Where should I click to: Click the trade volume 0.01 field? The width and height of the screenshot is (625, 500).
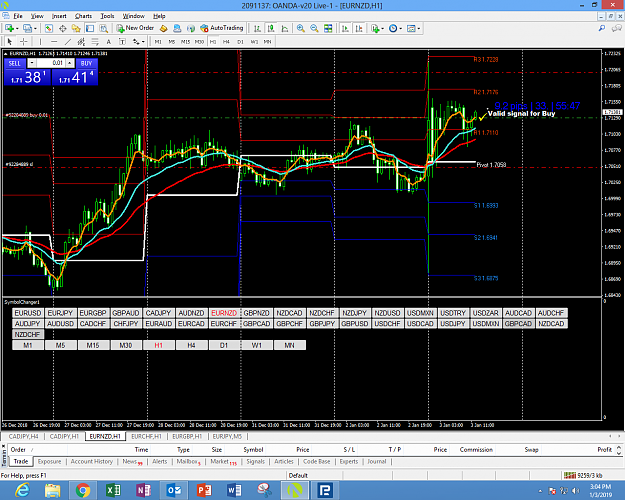click(51, 63)
